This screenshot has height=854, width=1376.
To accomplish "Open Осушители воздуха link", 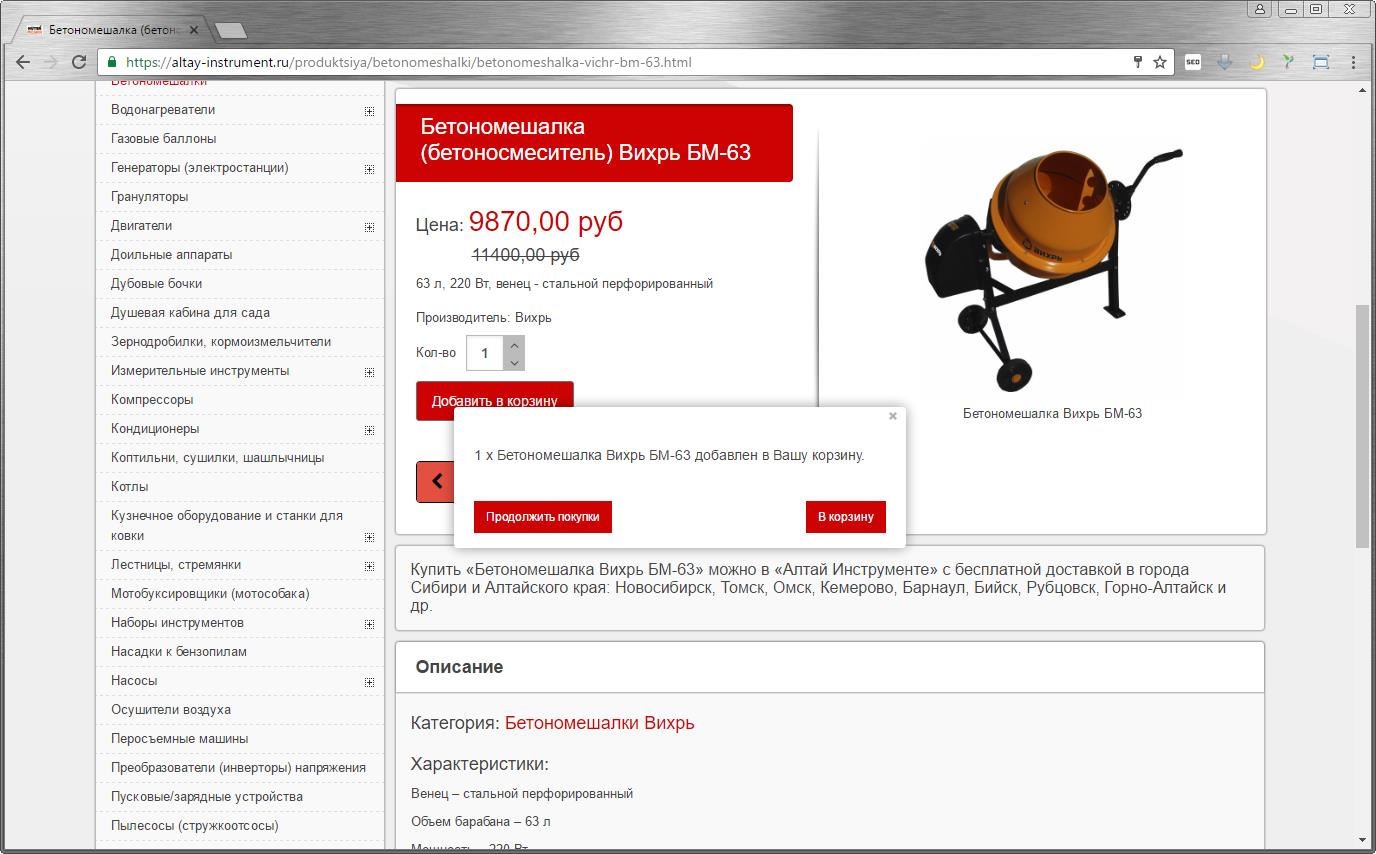I will pos(171,710).
